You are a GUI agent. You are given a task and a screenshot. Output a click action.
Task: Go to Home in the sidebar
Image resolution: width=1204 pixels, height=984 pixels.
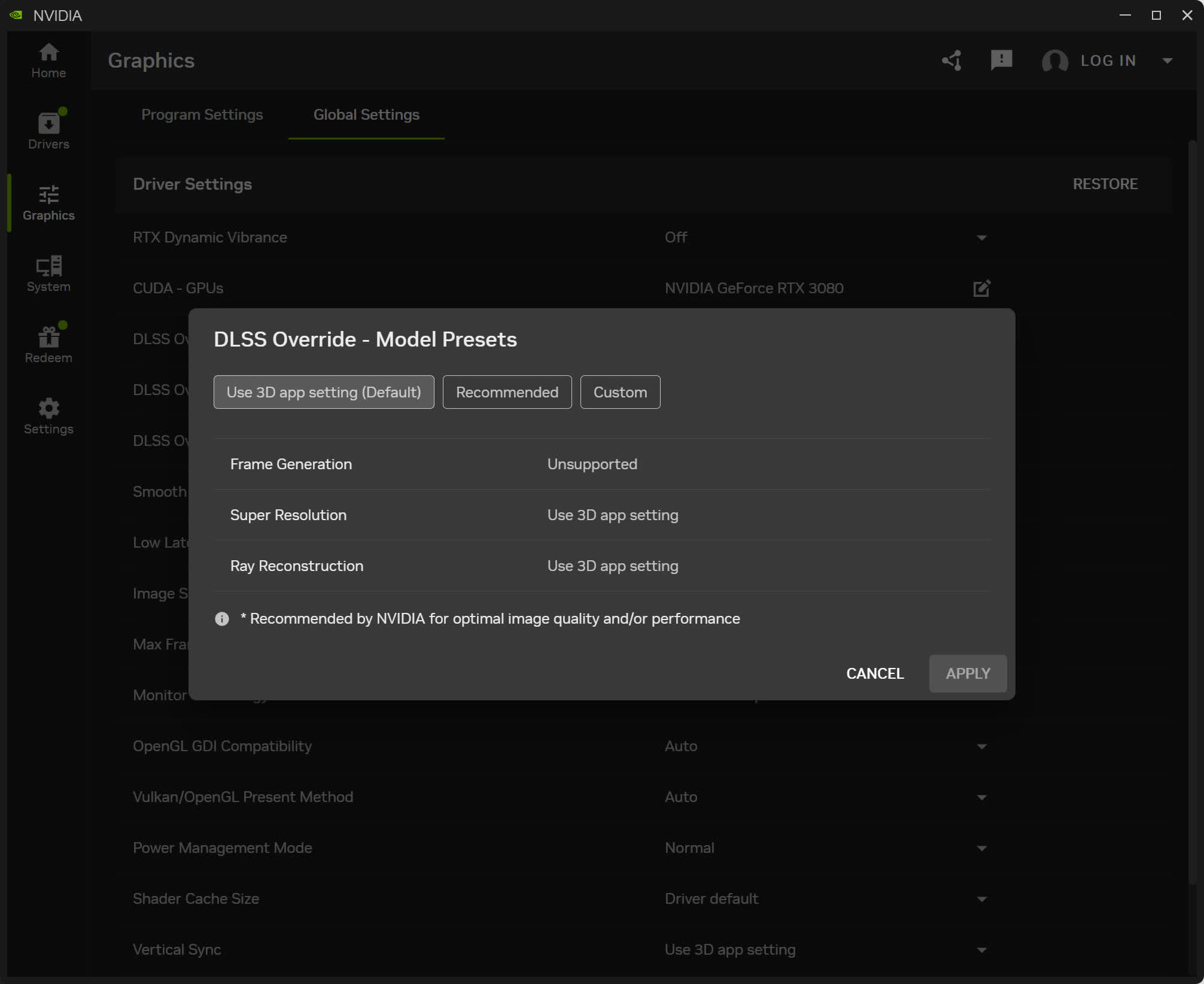click(48, 60)
